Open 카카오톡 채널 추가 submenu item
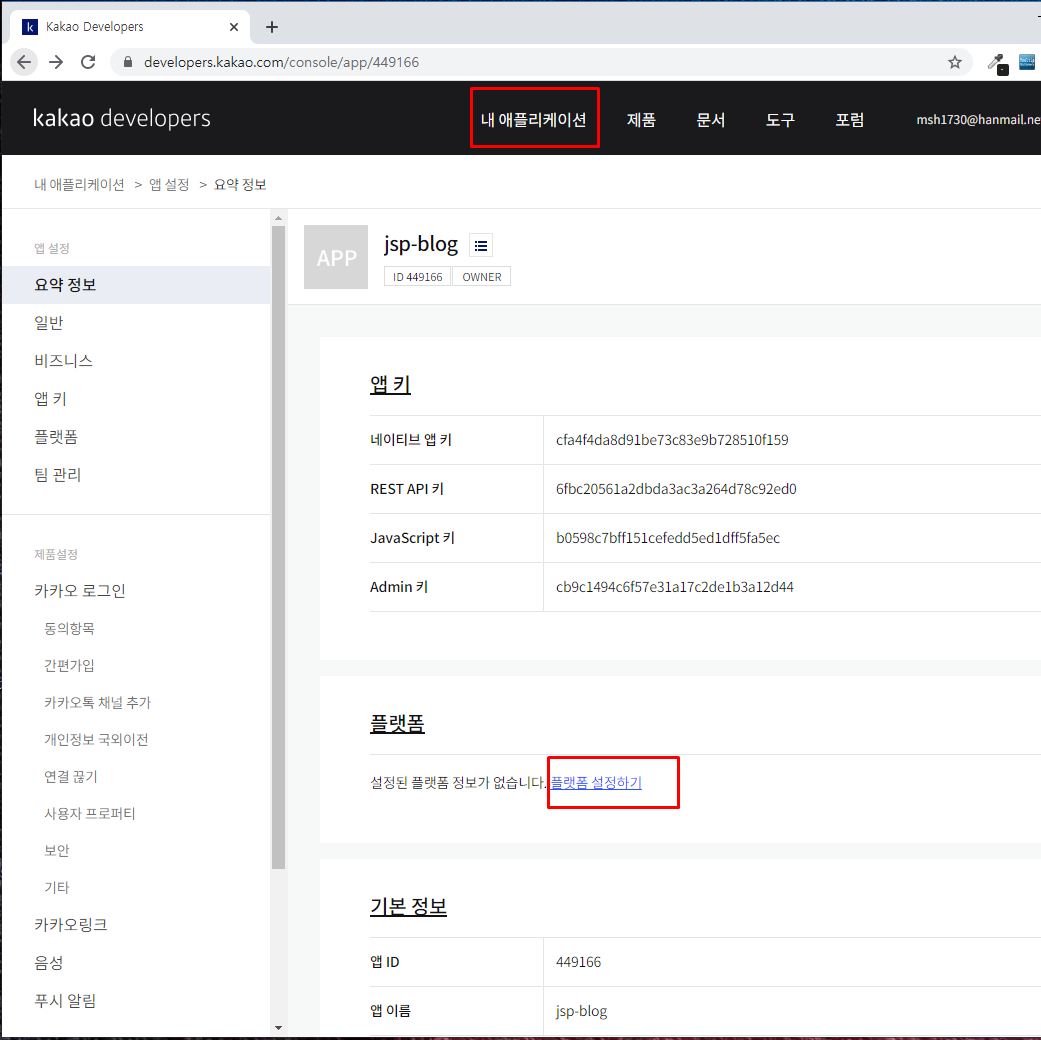 (98, 703)
